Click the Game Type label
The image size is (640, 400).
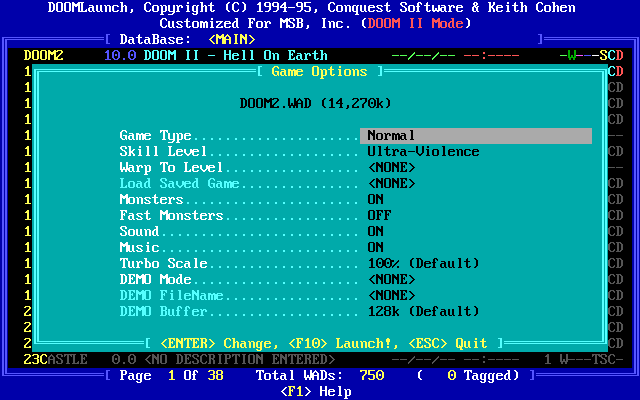pyautogui.click(x=156, y=136)
